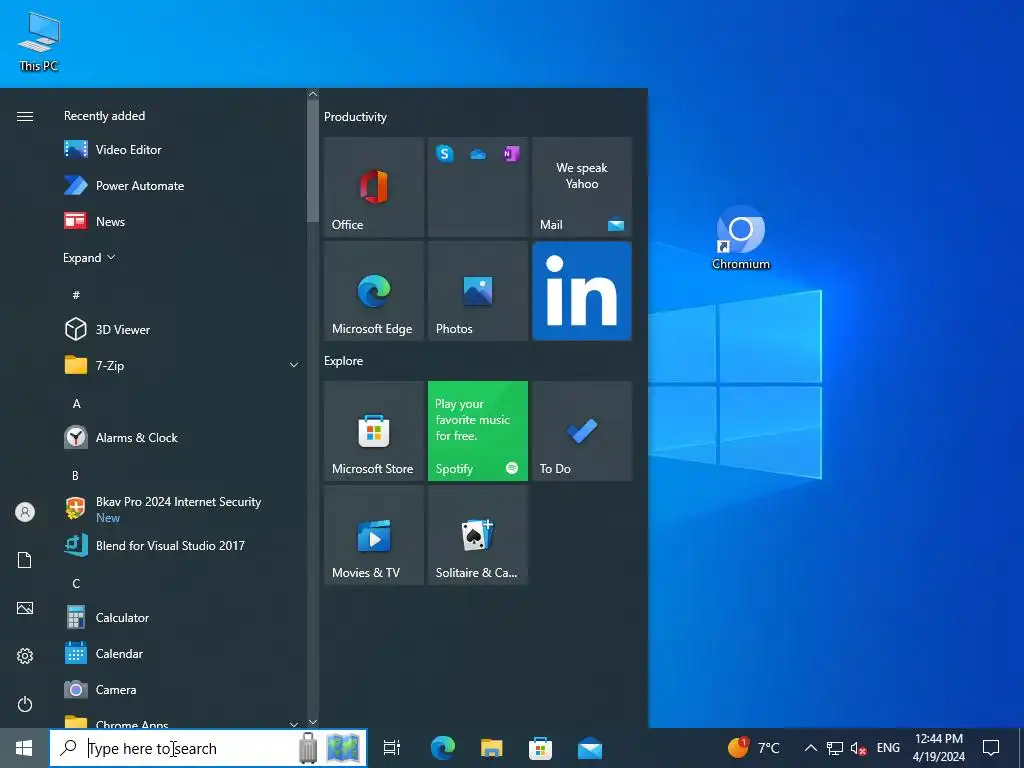Open the Spotify tile
This screenshot has width=1024, height=768.
click(478, 431)
